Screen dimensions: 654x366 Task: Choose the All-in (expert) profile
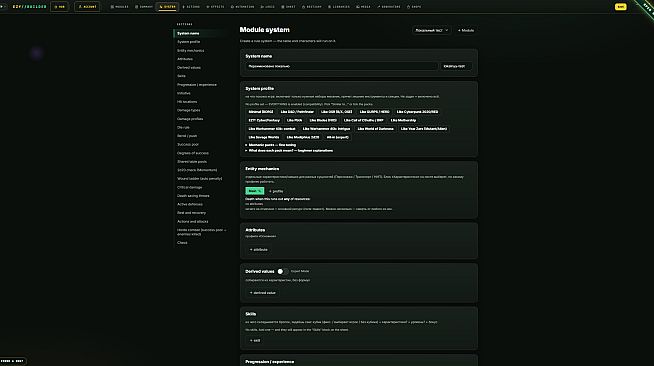pyautogui.click(x=337, y=137)
